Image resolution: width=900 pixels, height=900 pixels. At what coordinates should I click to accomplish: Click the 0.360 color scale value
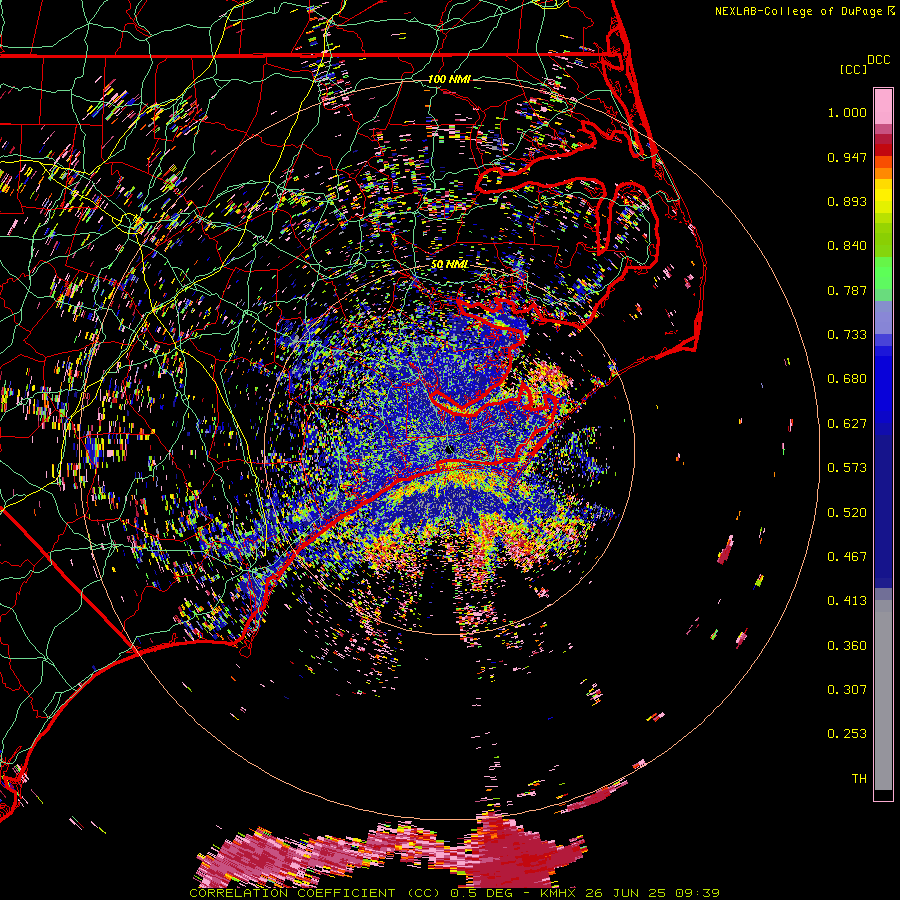pos(847,646)
